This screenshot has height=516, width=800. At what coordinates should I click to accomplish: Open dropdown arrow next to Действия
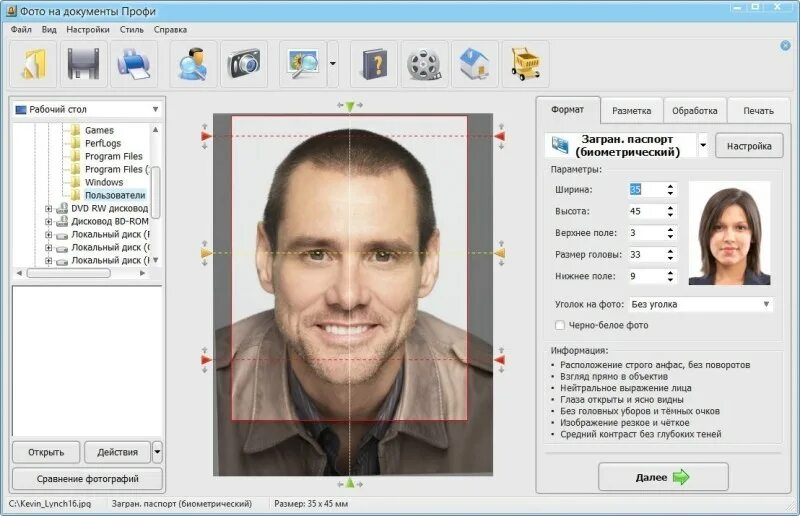(x=157, y=452)
